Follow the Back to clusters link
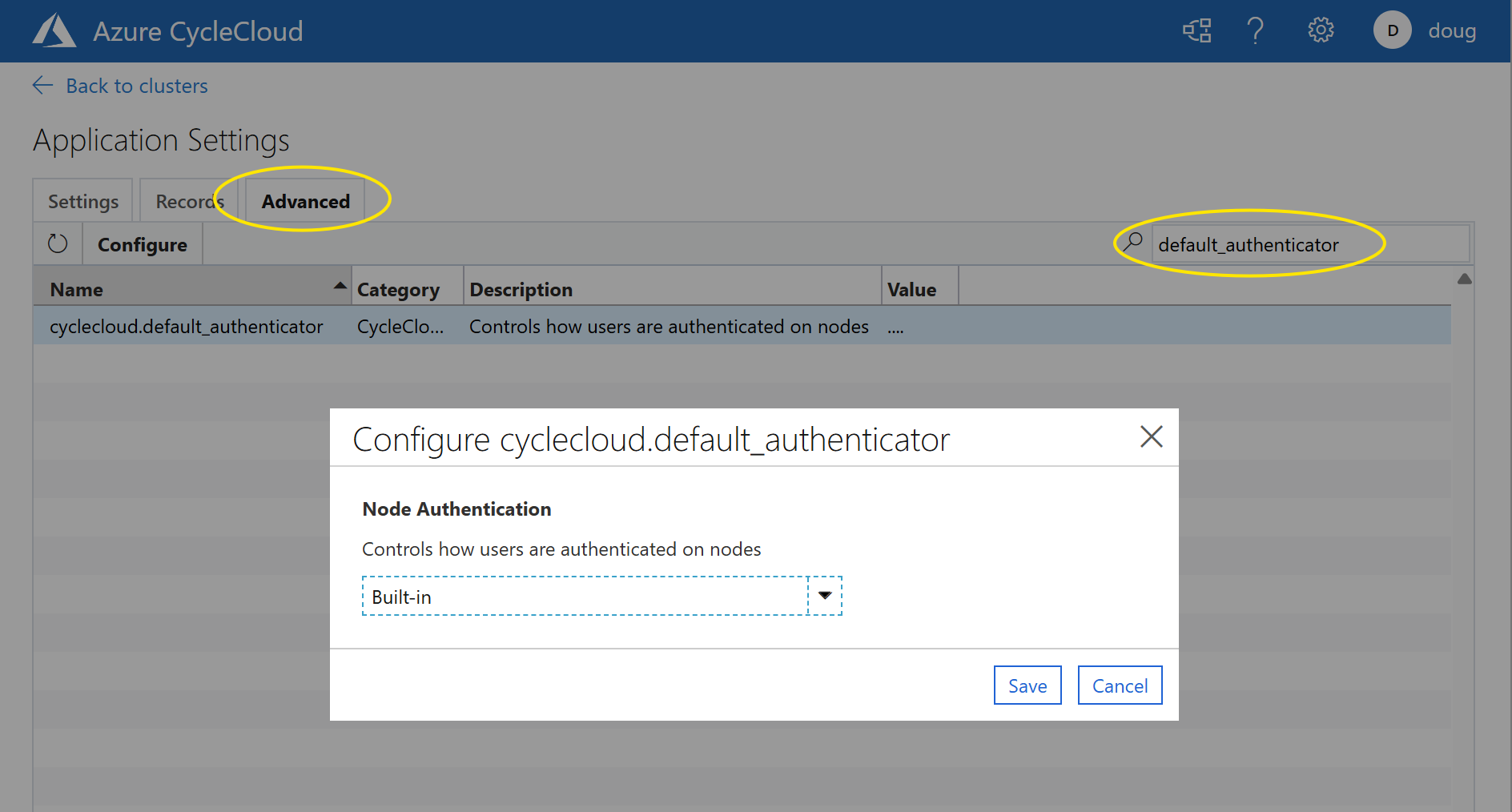This screenshot has height=812, width=1512. click(136, 86)
